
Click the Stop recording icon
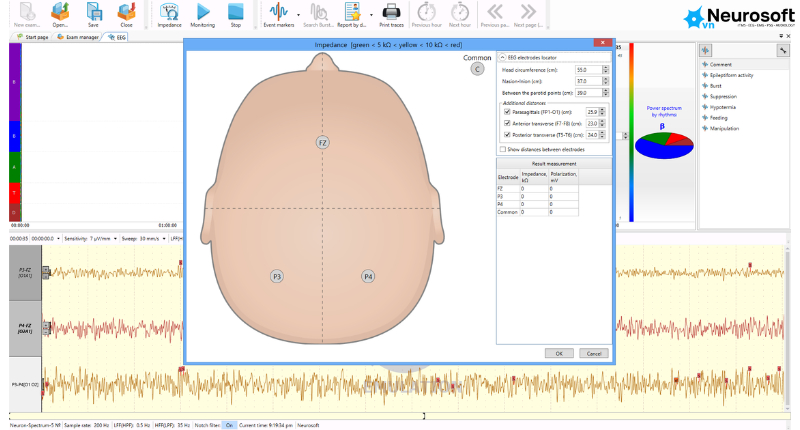(235, 14)
